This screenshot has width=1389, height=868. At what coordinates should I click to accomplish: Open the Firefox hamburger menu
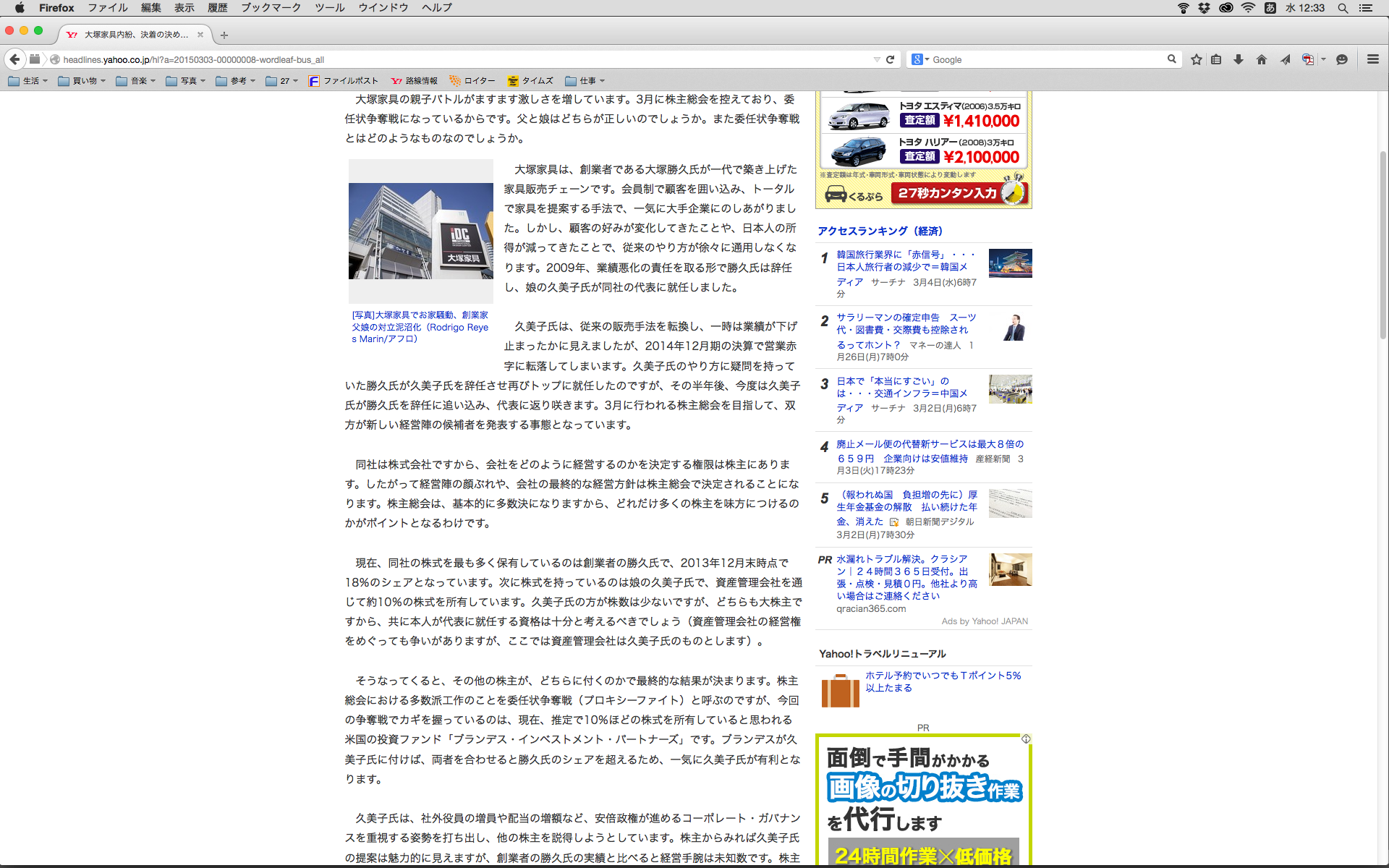coord(1372,59)
